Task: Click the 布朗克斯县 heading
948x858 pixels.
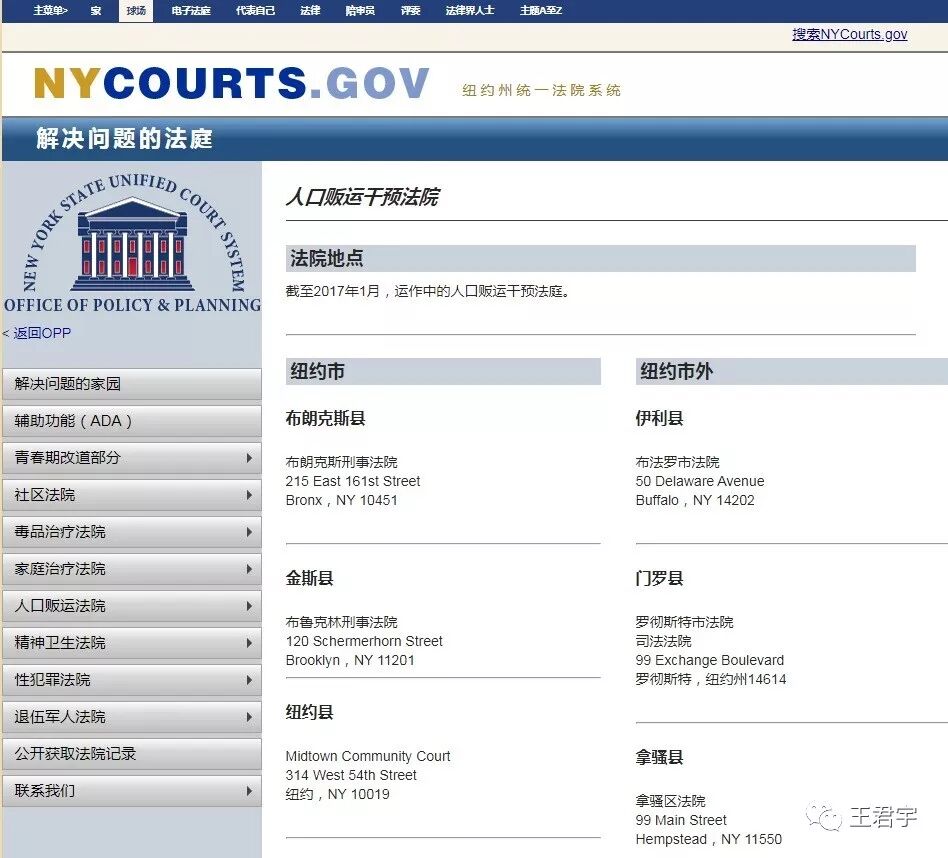Action: tap(325, 418)
